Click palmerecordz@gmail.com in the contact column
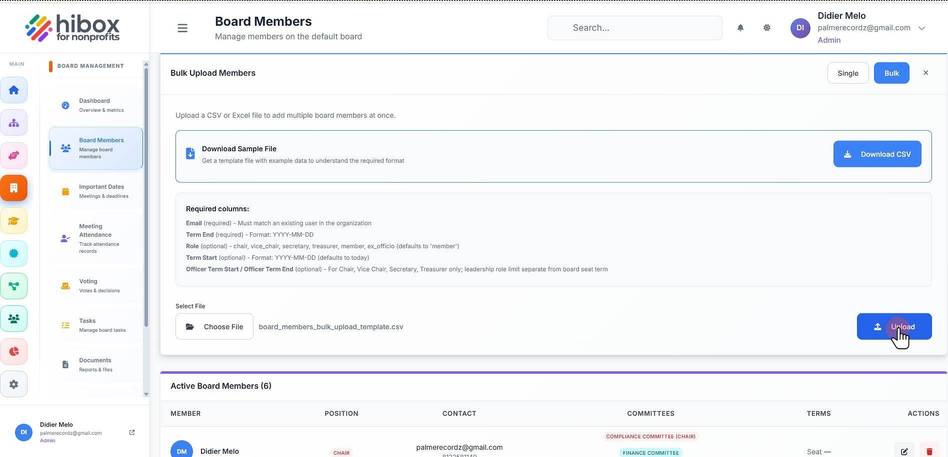 [x=459, y=447]
